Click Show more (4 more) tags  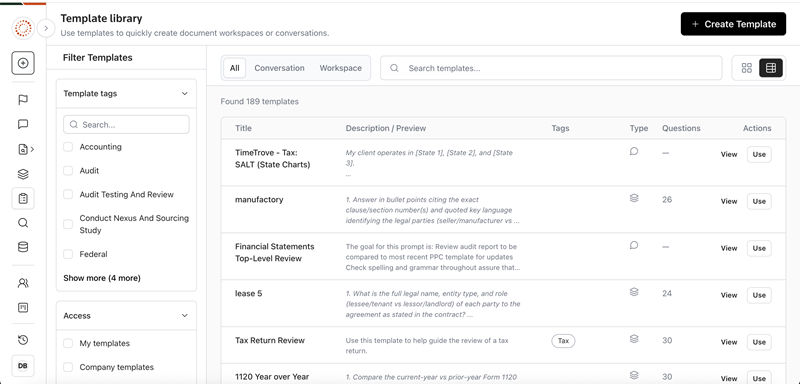coord(102,278)
